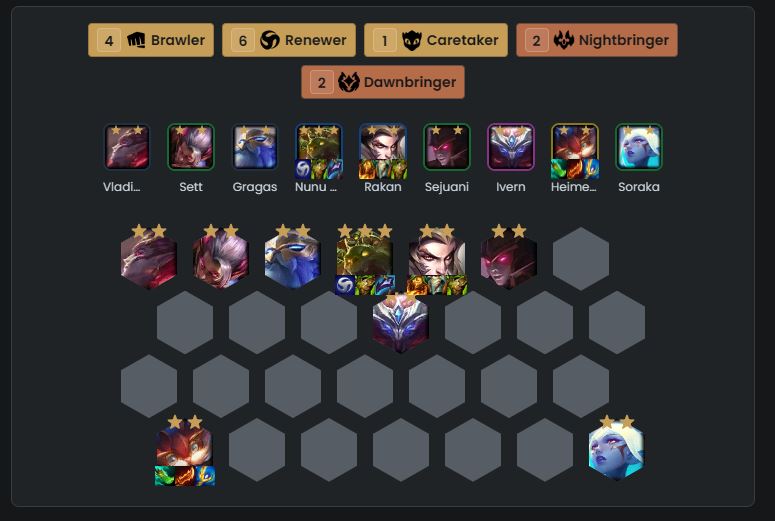Select the item icons beneath board Rakan
This screenshot has width=775, height=521.
pos(437,285)
